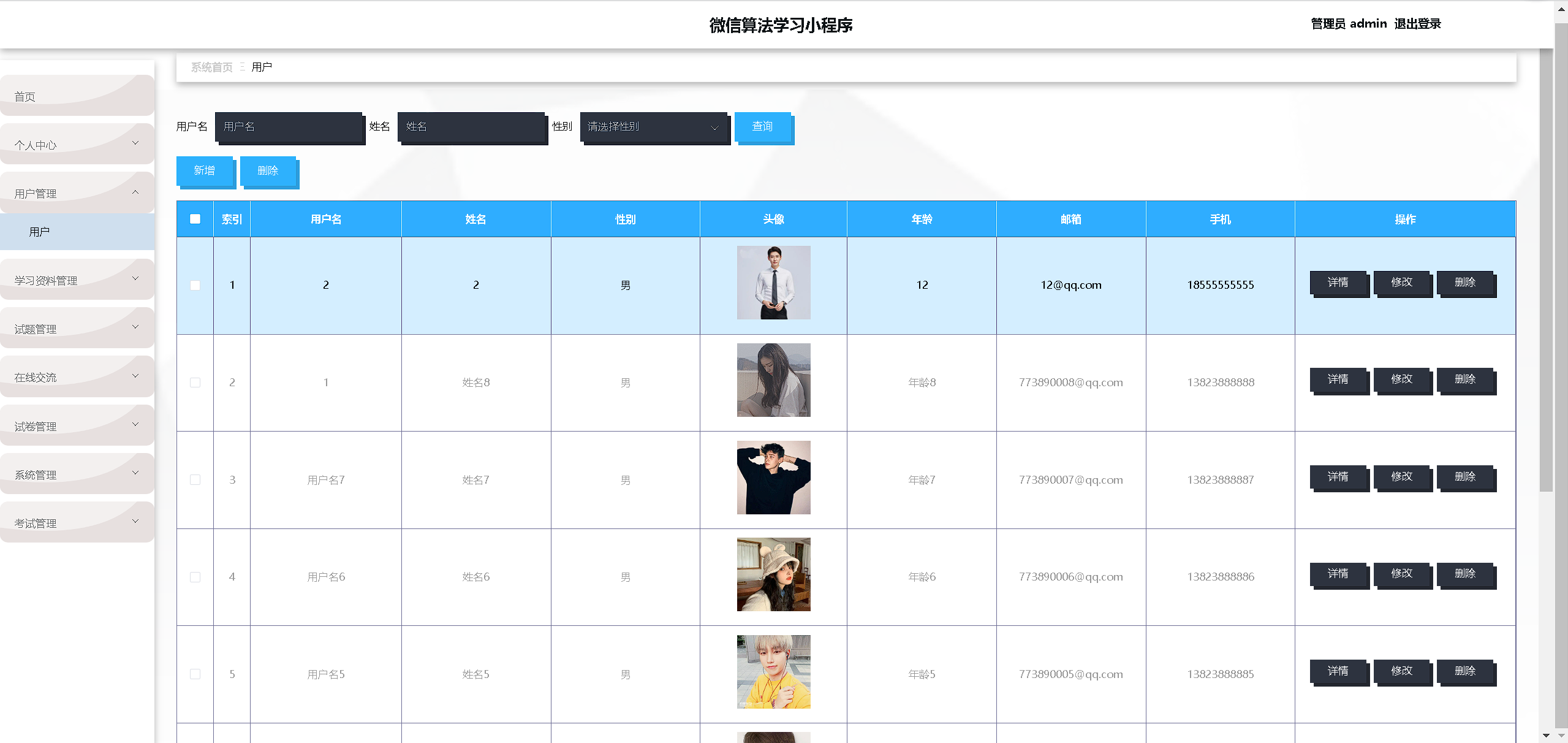Click 修改 for the 12@qq.com row
Image resolution: width=1568 pixels, height=743 pixels.
click(1401, 283)
